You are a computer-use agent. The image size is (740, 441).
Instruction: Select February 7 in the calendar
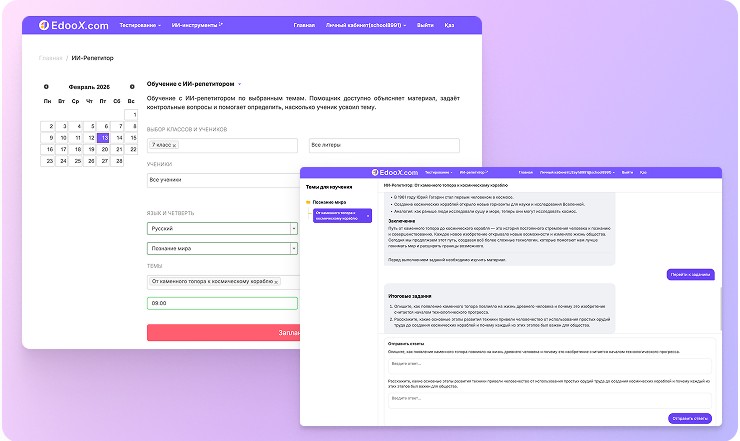tap(117, 126)
